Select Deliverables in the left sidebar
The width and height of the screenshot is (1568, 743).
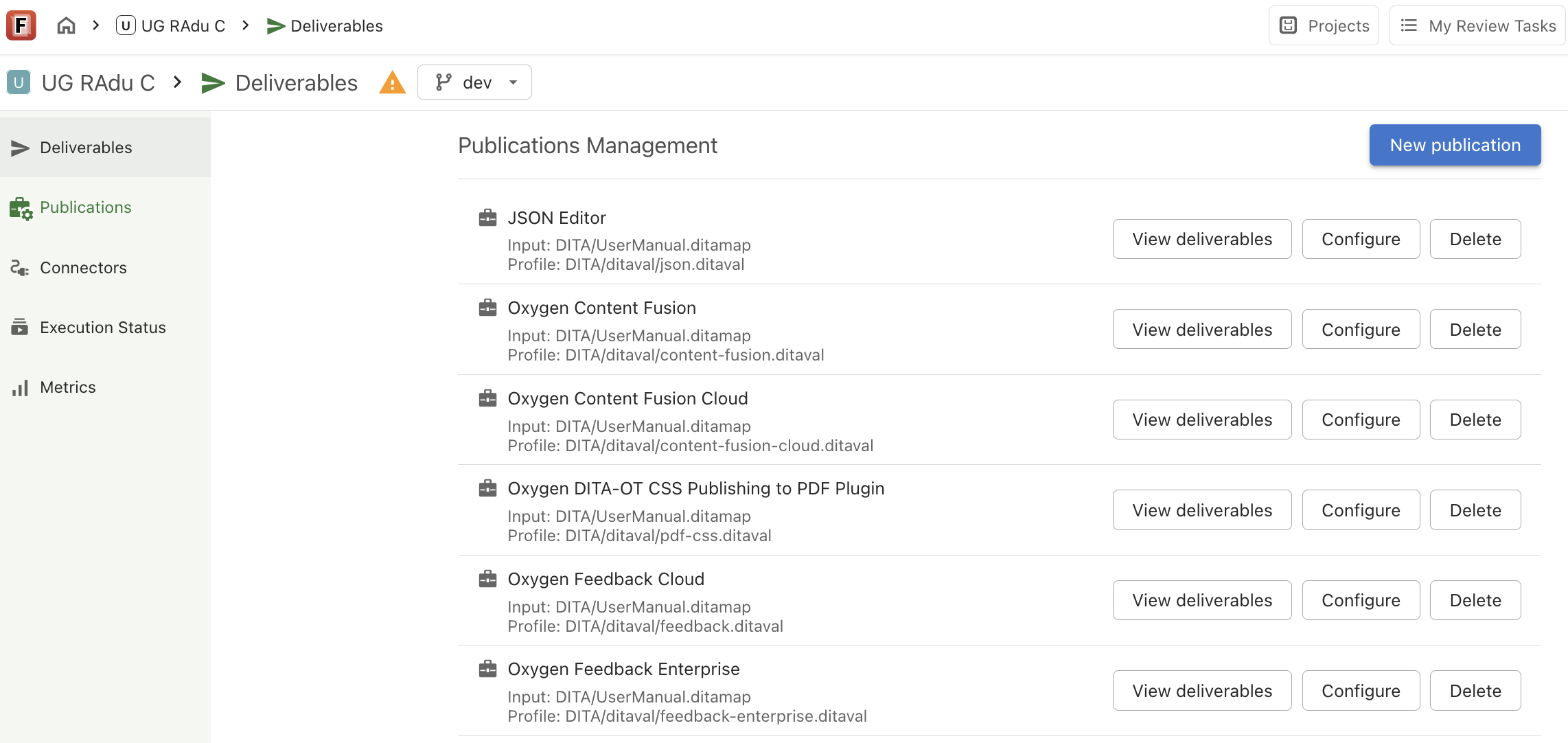86,148
